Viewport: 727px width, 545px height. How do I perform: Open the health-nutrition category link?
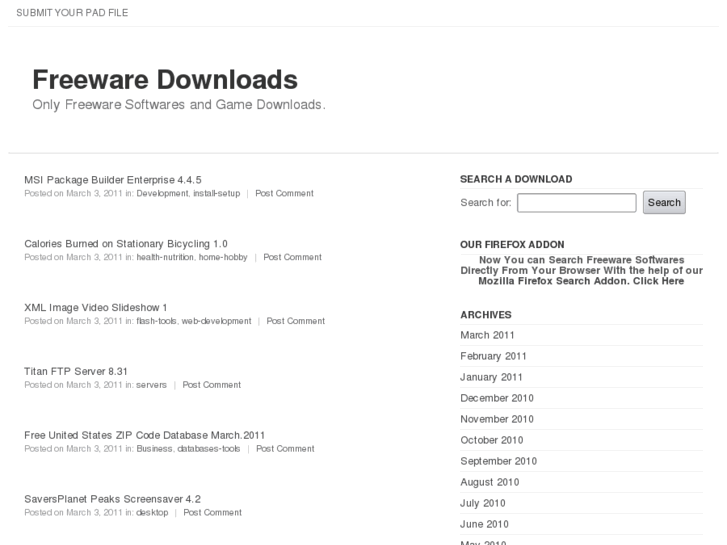[165, 257]
